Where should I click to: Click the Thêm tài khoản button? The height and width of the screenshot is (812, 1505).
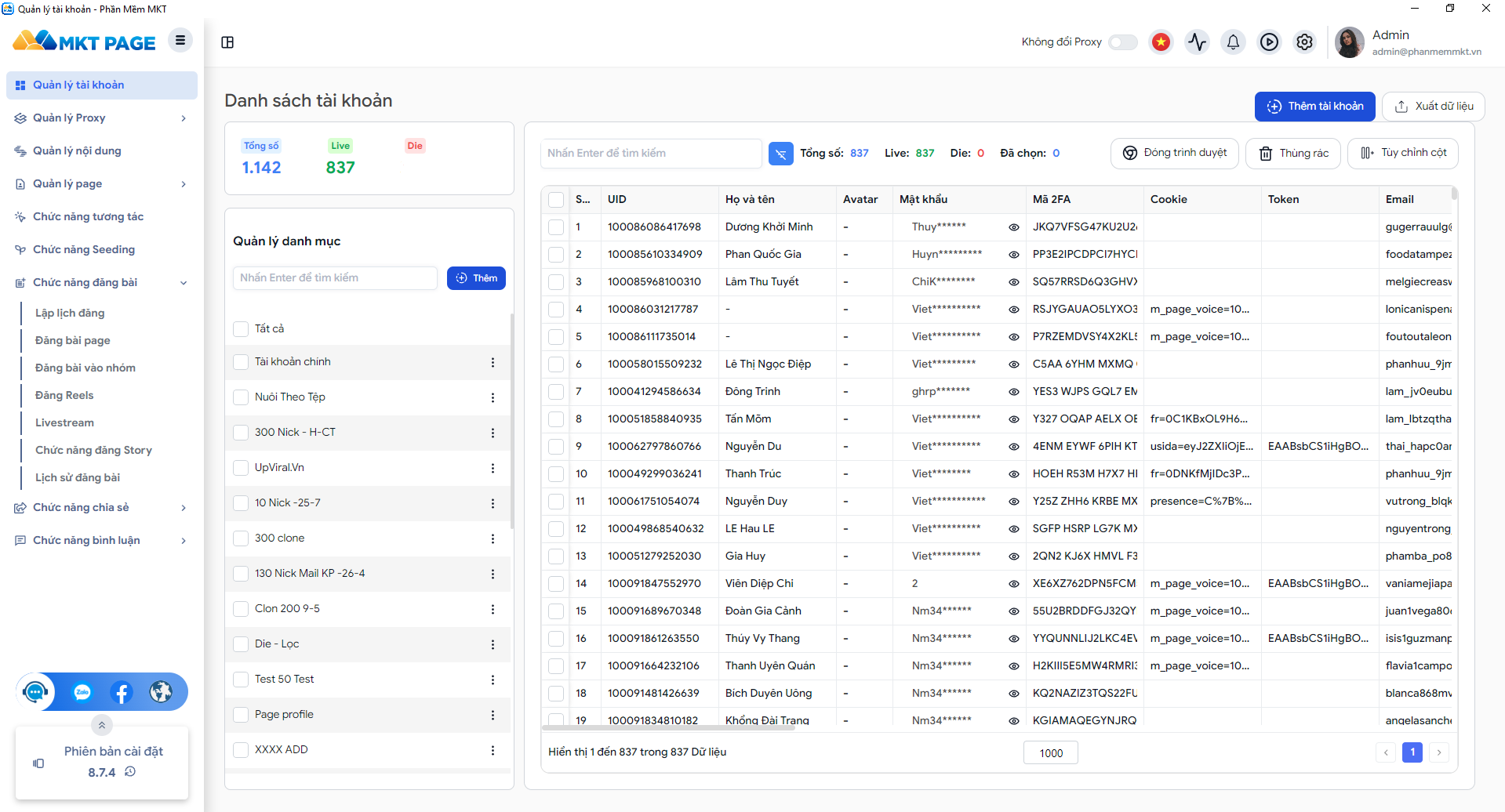pos(1315,107)
